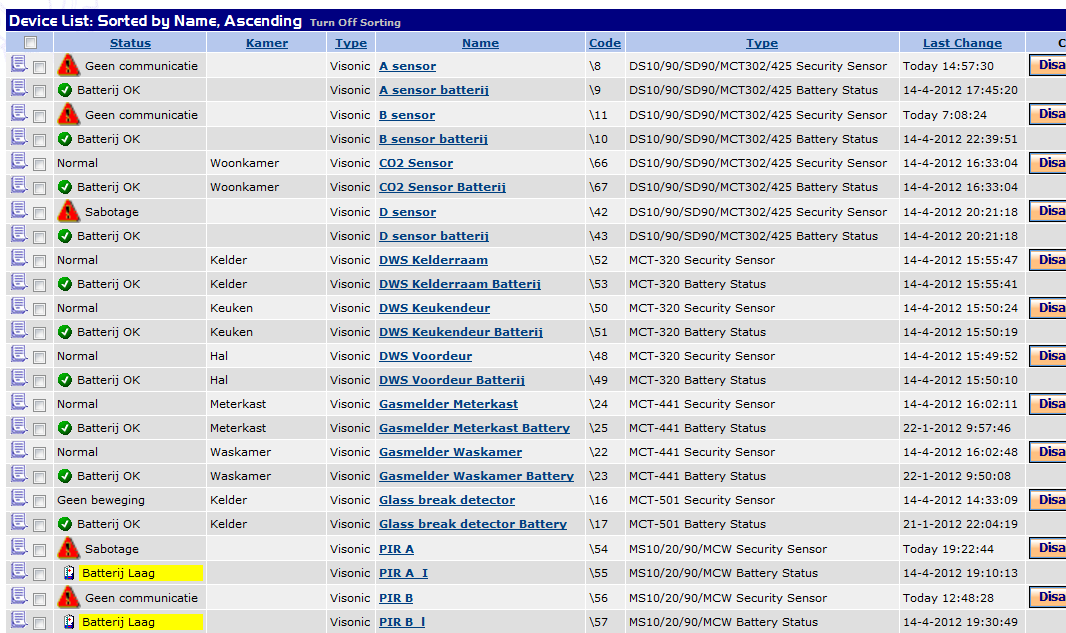Image resolution: width=1066 pixels, height=633 pixels.
Task: Open log icon for DWS Voordeur row
Action: (x=19, y=354)
